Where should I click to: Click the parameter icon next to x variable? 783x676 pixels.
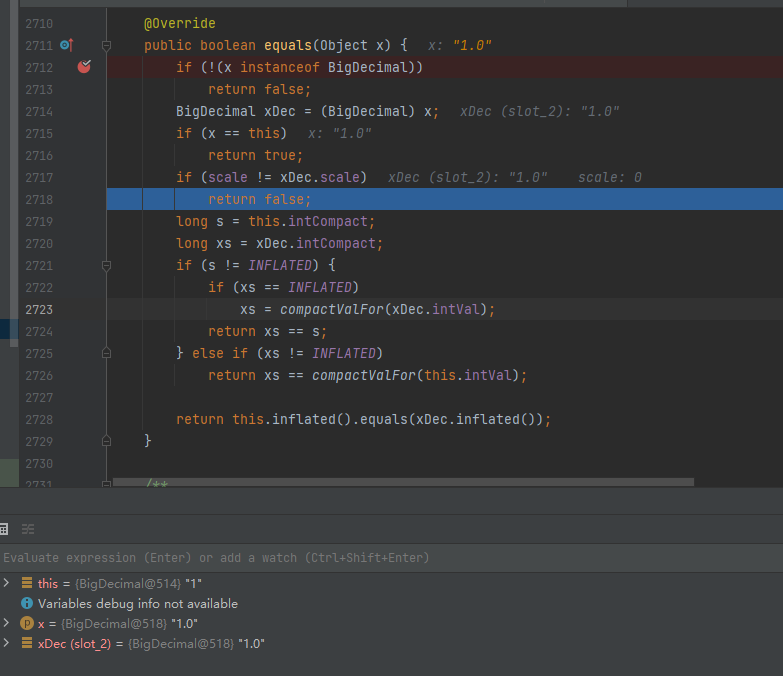[x=27, y=623]
